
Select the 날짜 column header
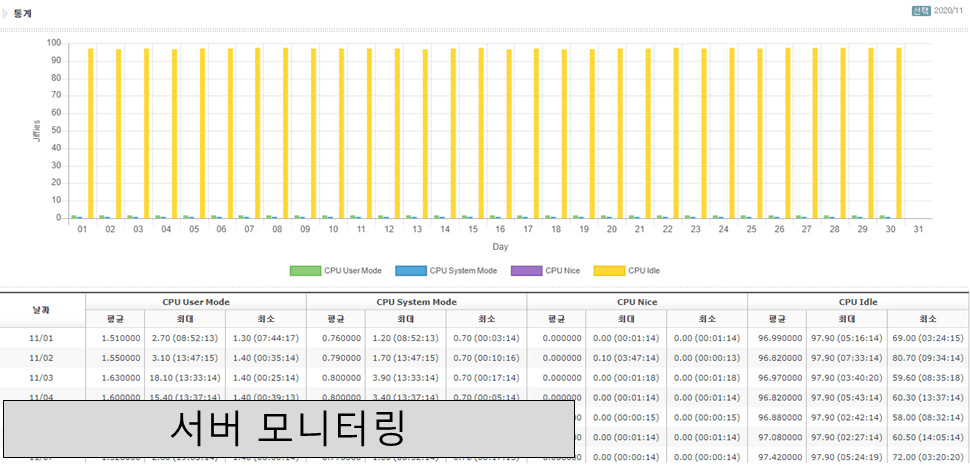tap(42, 310)
